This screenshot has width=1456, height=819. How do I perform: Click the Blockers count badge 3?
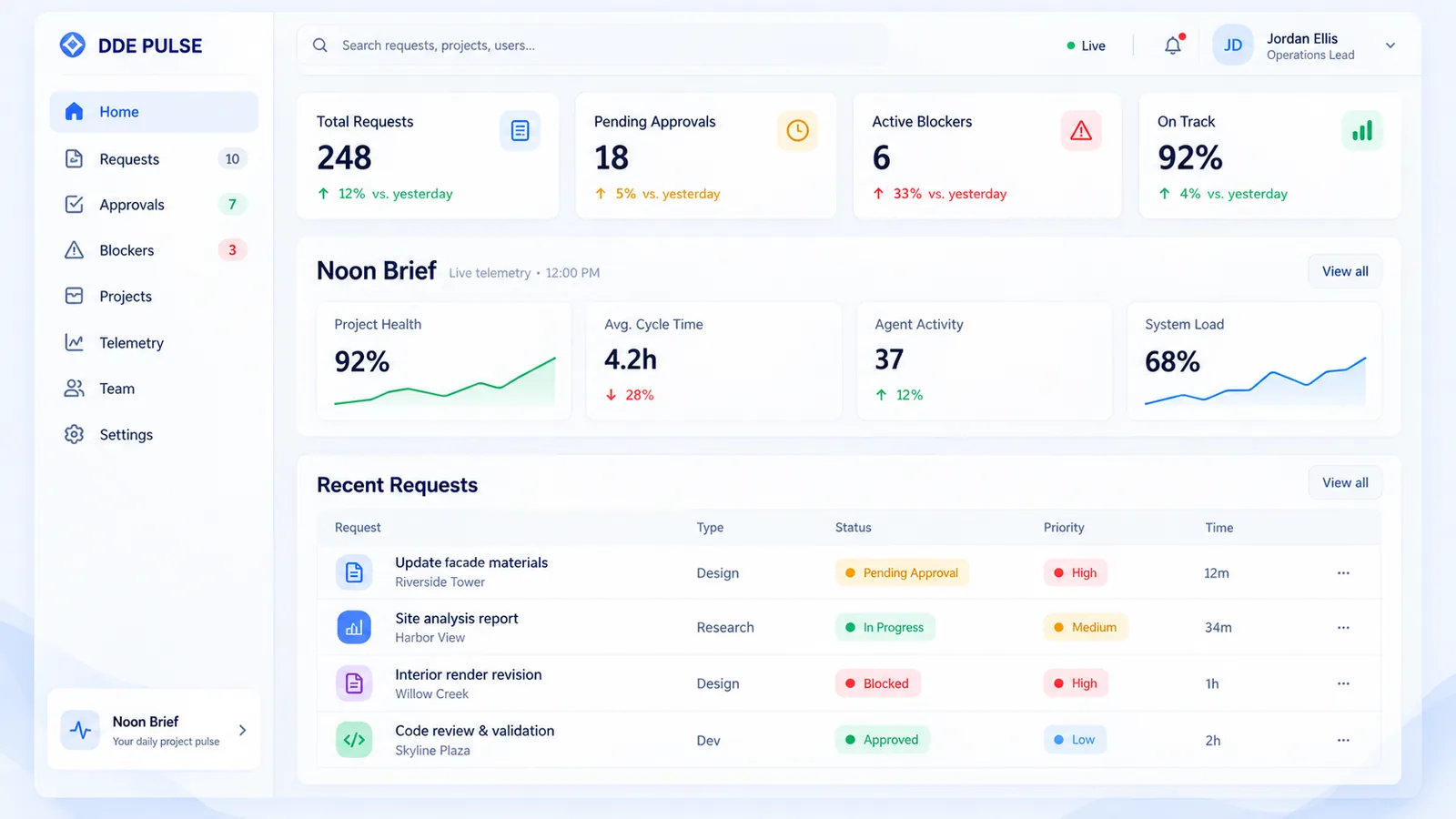point(232,250)
